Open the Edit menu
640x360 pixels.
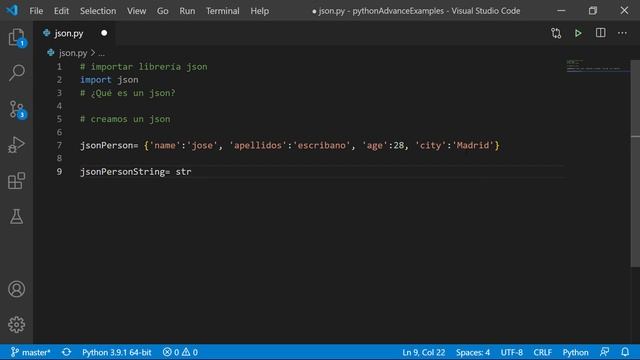(x=61, y=11)
